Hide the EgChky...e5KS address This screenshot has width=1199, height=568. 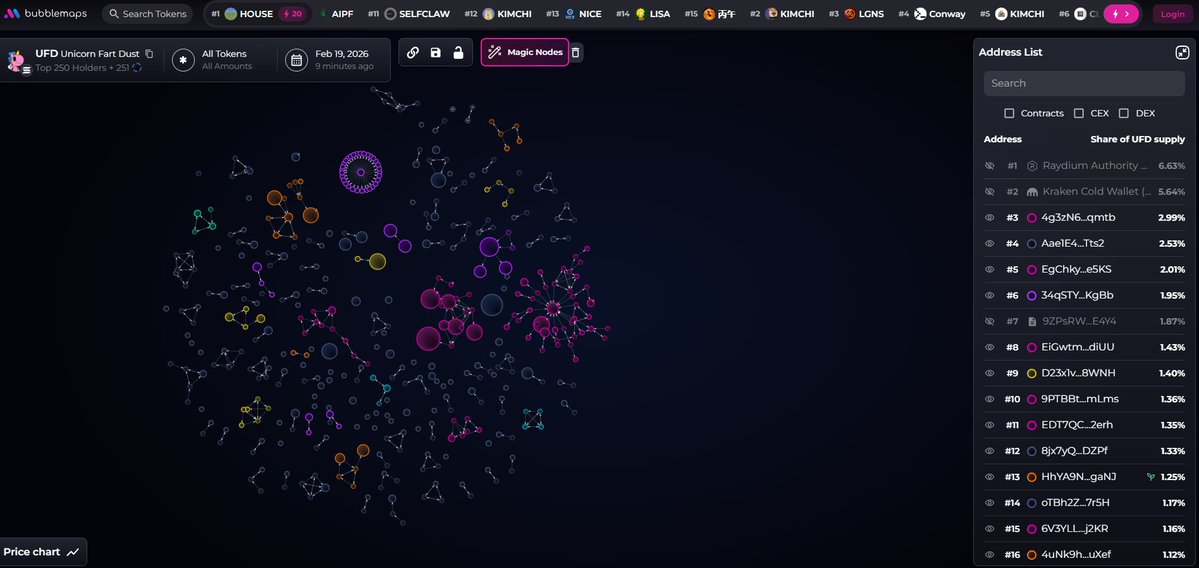click(989, 270)
